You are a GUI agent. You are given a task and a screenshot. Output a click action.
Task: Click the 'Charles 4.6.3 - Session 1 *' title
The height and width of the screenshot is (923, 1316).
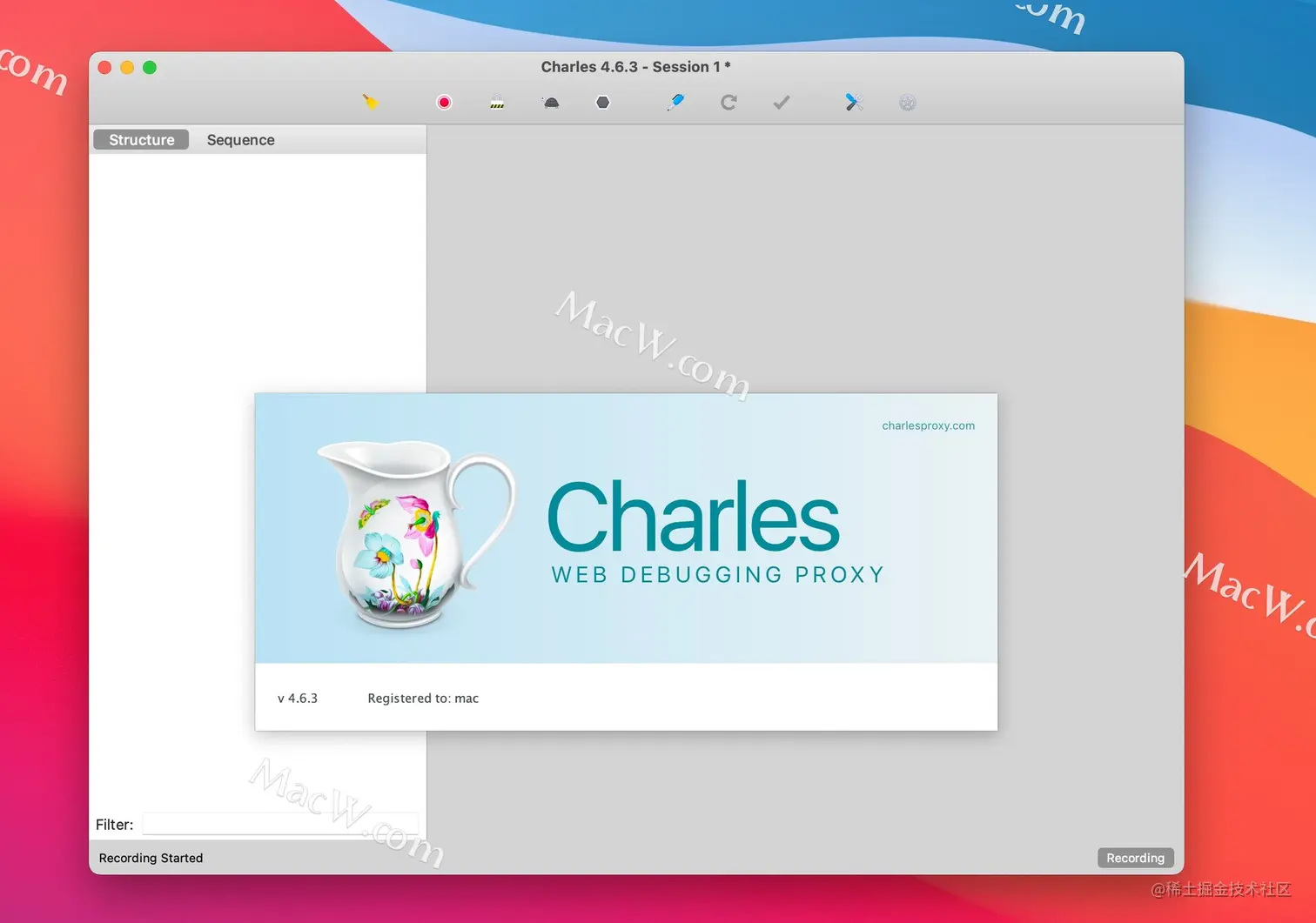click(636, 67)
